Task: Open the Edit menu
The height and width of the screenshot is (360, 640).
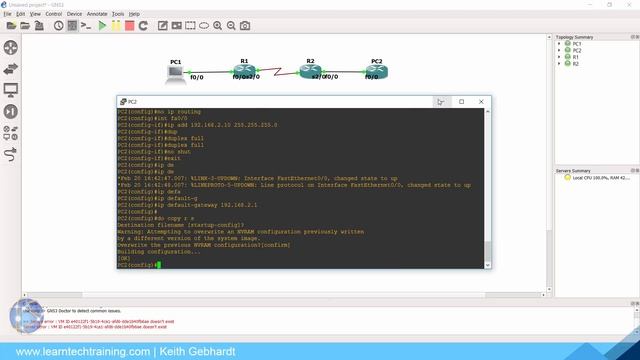Action: tap(20, 14)
